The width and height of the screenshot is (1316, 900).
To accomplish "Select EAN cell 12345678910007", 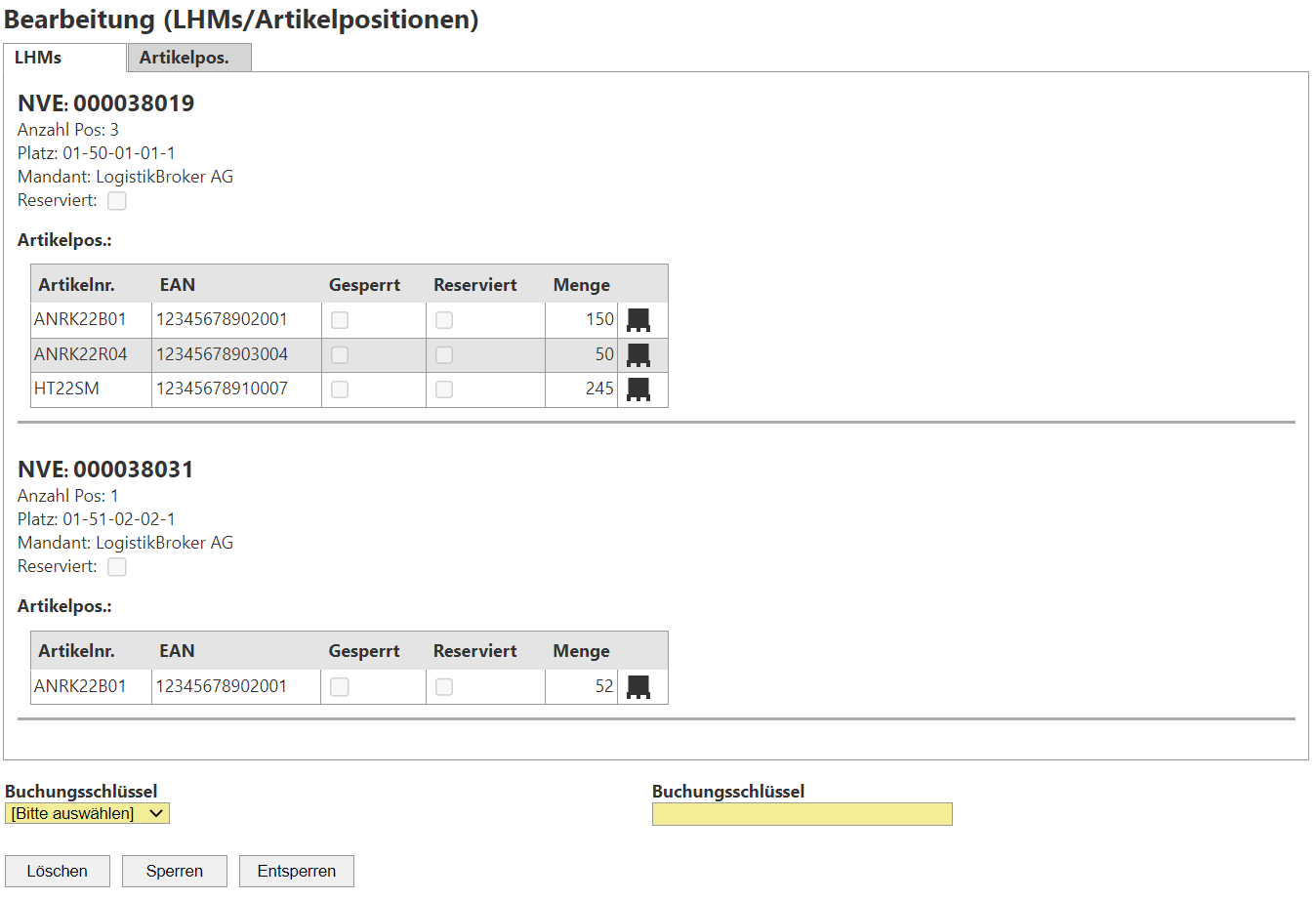I will click(223, 389).
